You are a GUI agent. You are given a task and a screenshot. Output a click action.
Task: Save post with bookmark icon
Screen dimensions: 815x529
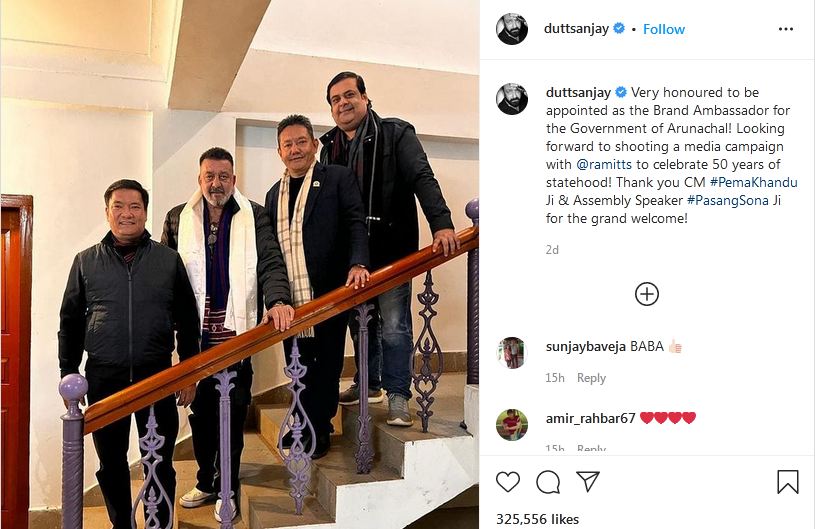(787, 482)
